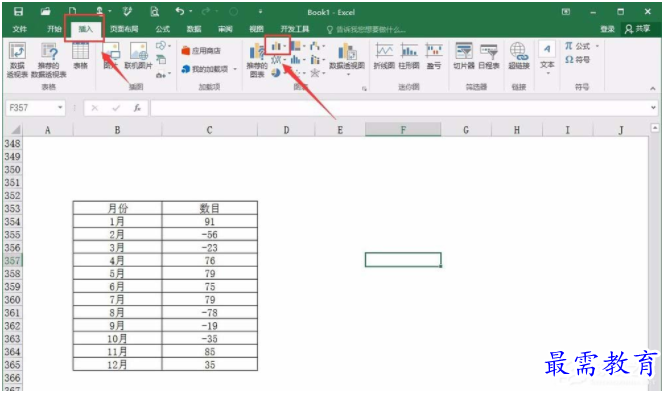666x395 pixels.
Task: Open the File (文件) tab
Action: pyautogui.click(x=20, y=29)
